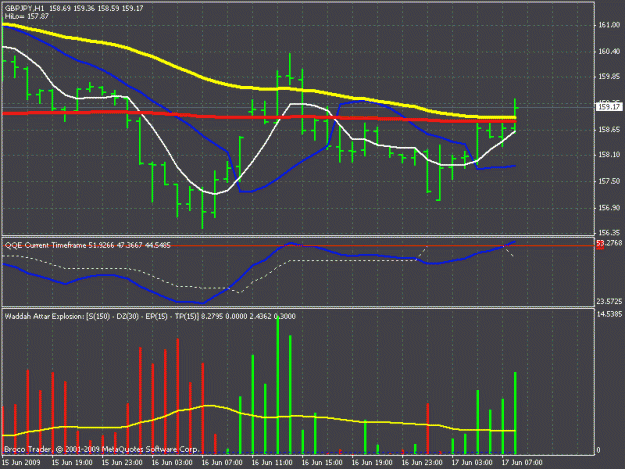This screenshot has height=469, width=625.
Task: Click the 14.5385 histogram scale value
Action: tap(609, 314)
